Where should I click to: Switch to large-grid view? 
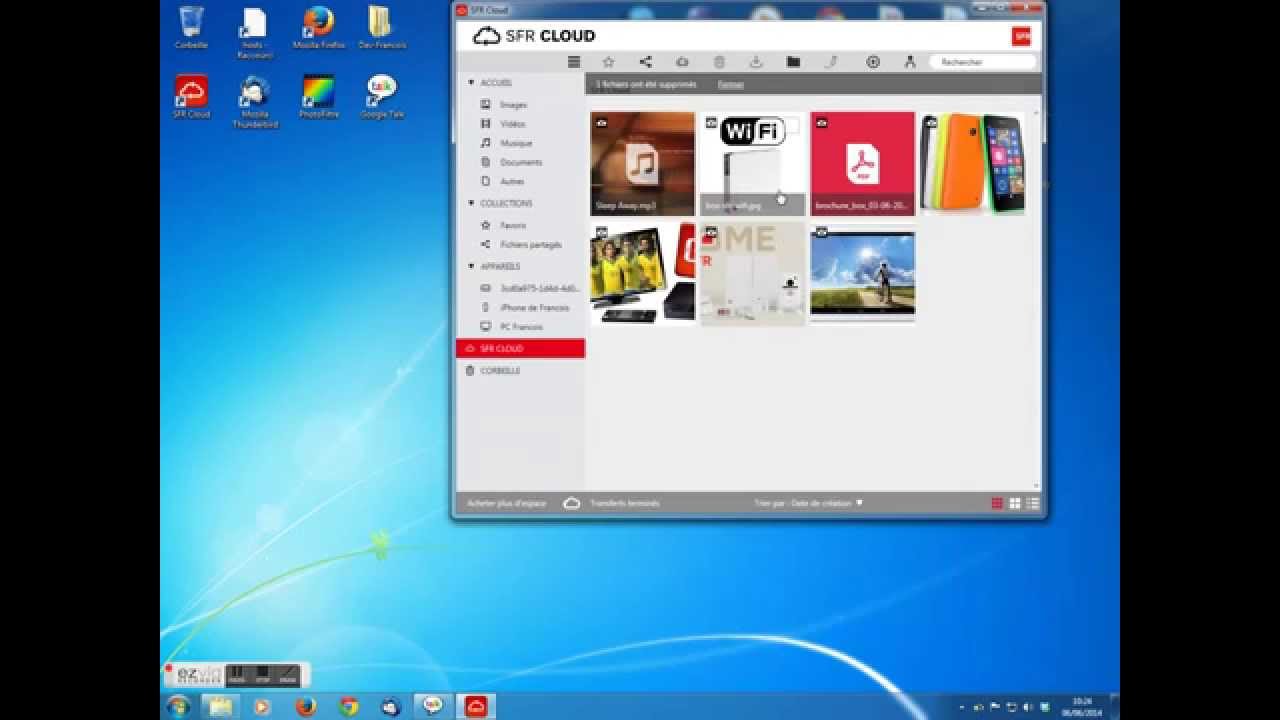coord(1015,503)
